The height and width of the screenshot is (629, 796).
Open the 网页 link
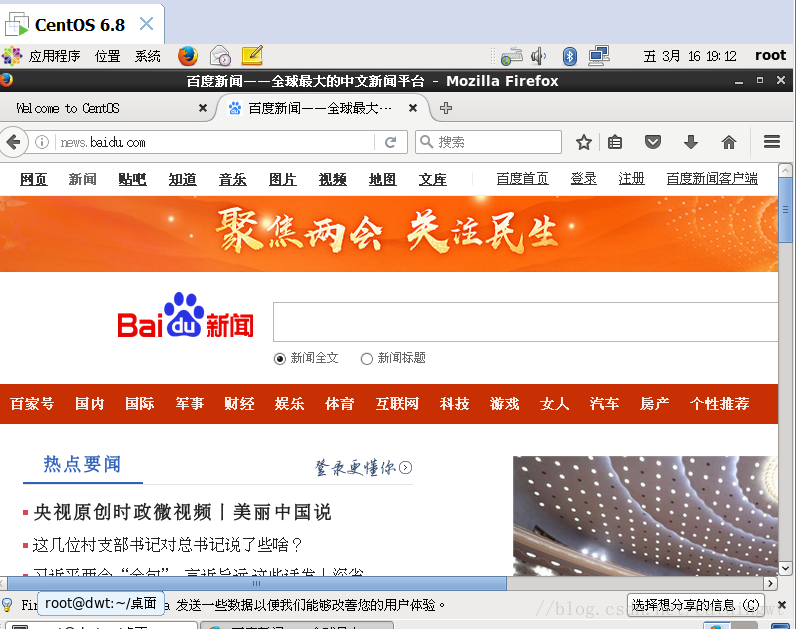click(x=34, y=179)
